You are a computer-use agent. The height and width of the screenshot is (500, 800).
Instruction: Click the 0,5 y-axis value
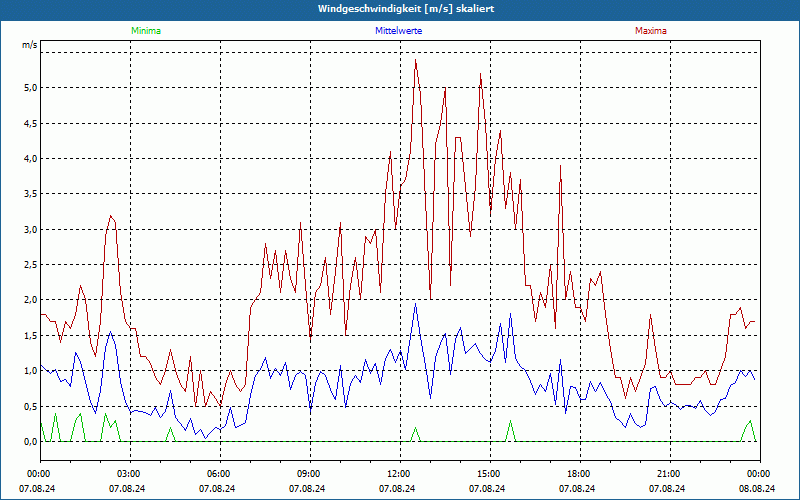31,407
